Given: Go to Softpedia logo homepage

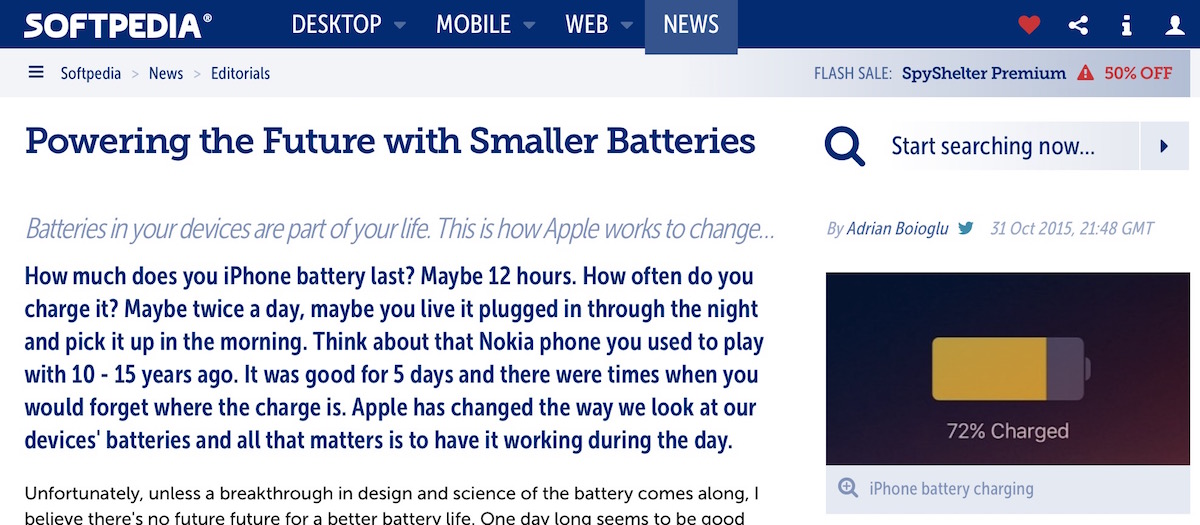Looking at the screenshot, I should pos(118,25).
